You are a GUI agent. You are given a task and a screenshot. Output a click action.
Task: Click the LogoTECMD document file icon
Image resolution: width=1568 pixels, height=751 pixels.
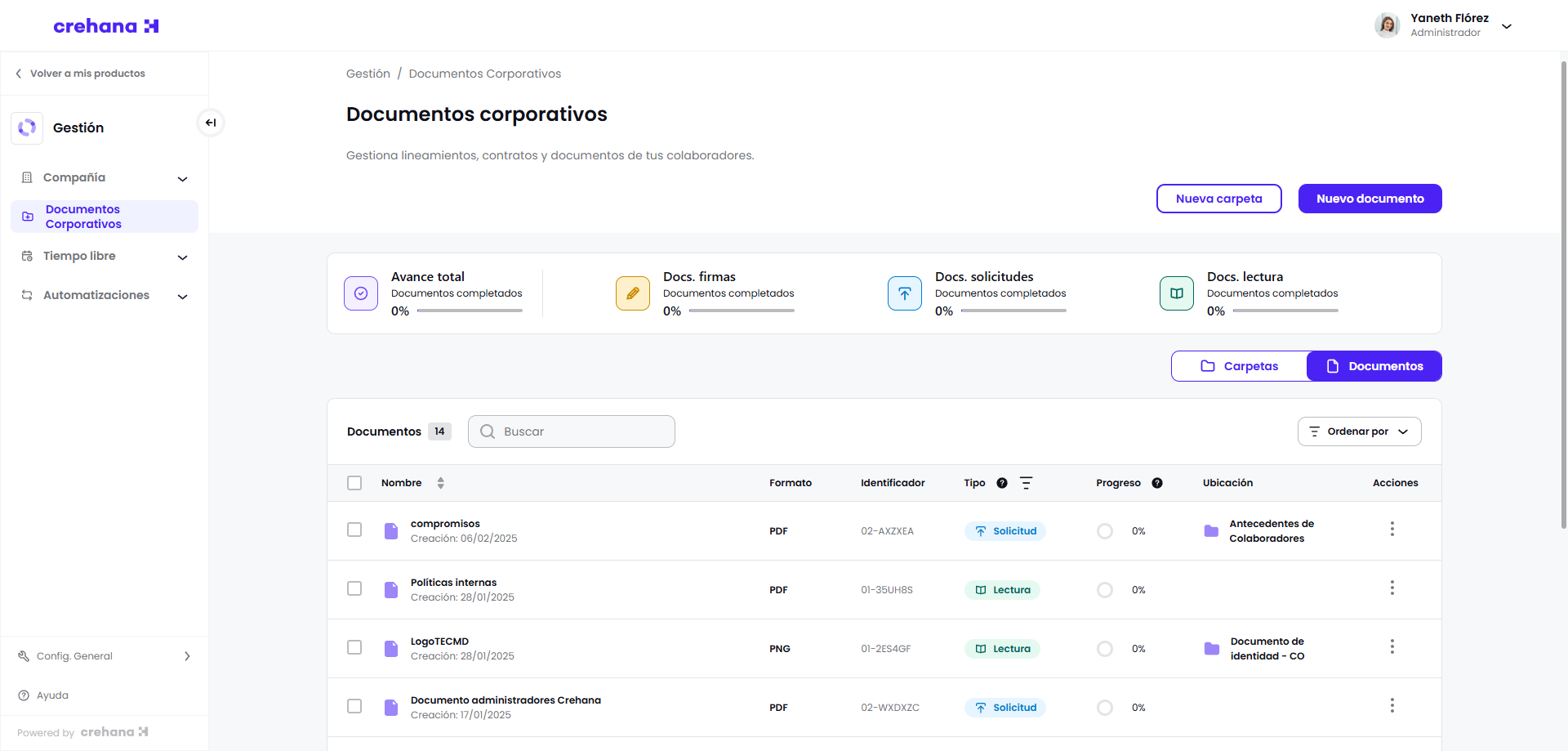(x=391, y=649)
